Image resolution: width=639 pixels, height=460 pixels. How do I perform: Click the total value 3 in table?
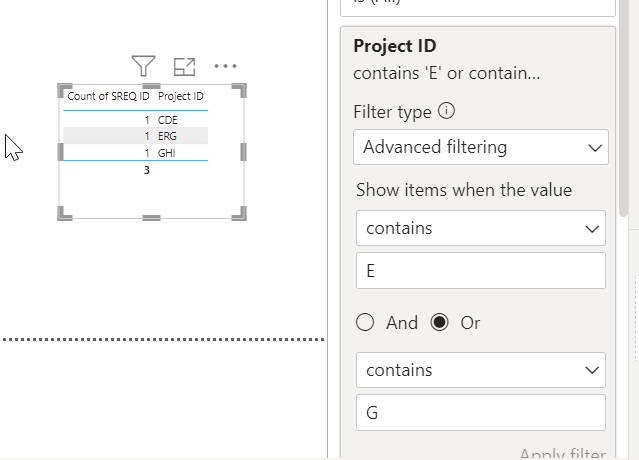coord(147,170)
